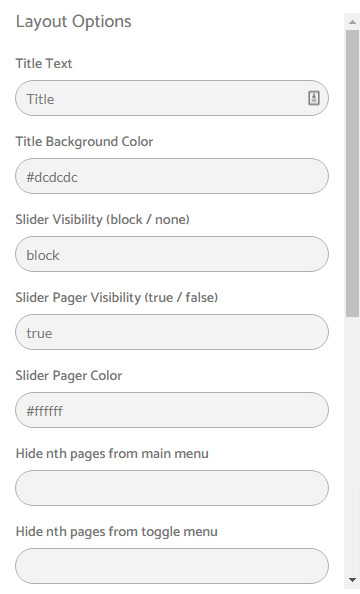This screenshot has height=594, width=360.
Task: Click the scrollbar down arrow
Action: point(352,580)
